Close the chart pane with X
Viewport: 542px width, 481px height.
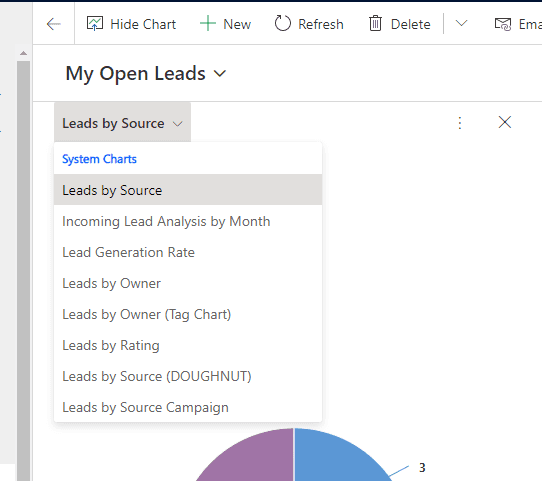click(505, 122)
